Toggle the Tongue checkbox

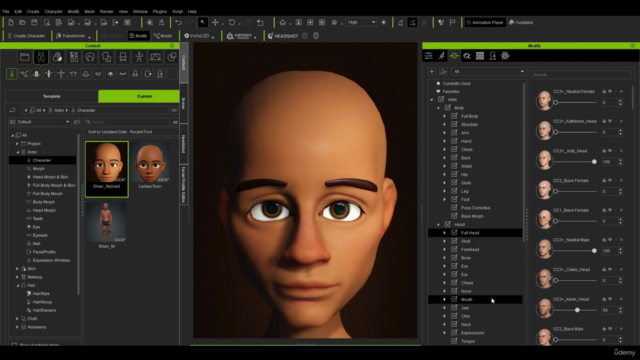point(454,341)
